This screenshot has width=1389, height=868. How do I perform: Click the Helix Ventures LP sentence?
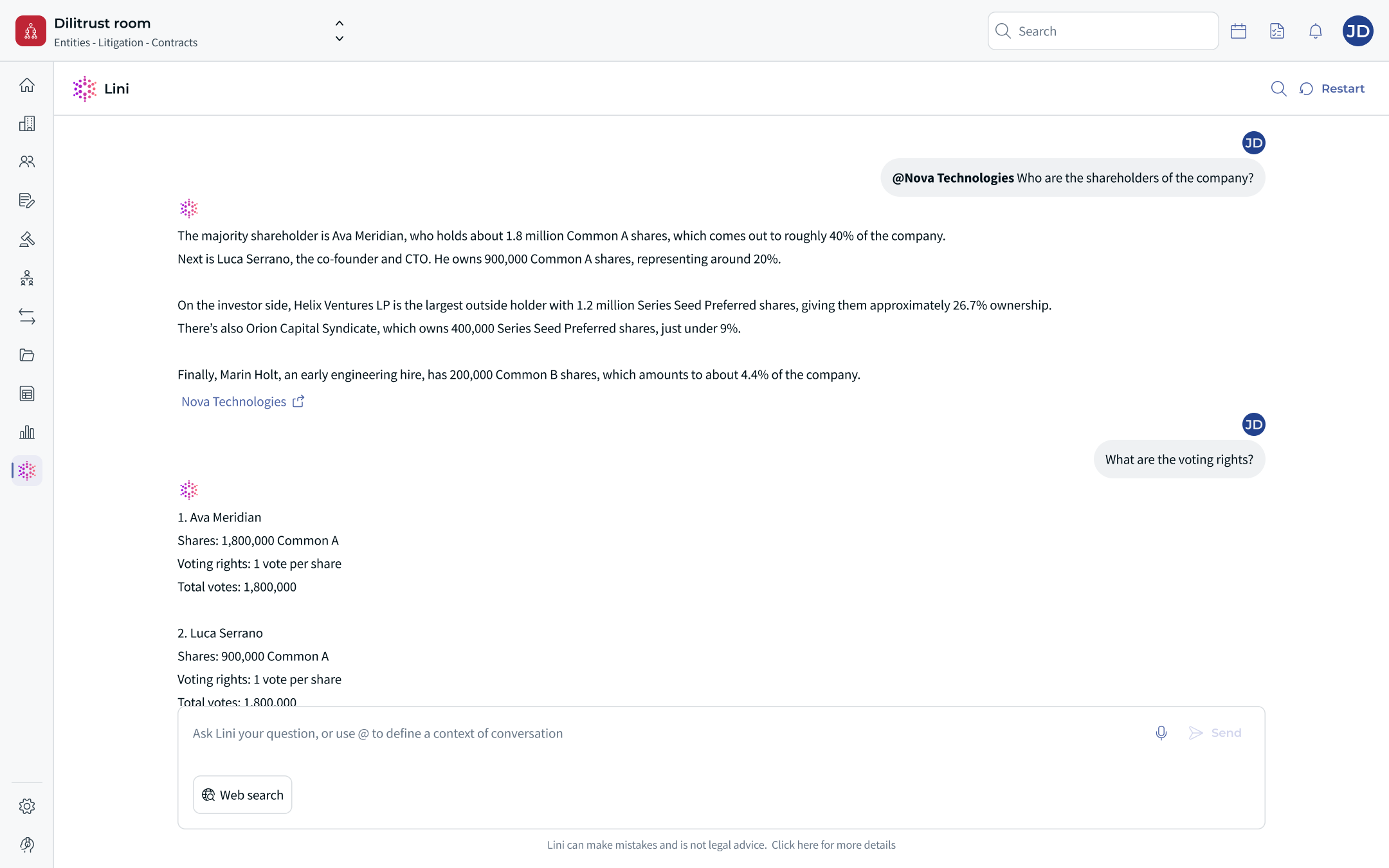pos(614,305)
